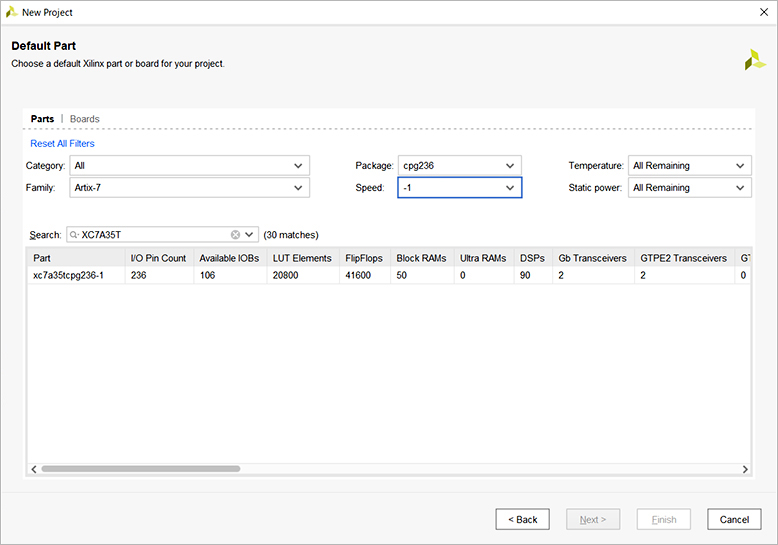Screen dimensions: 778x545
Task: Clear the search field text
Action: [x=235, y=235]
